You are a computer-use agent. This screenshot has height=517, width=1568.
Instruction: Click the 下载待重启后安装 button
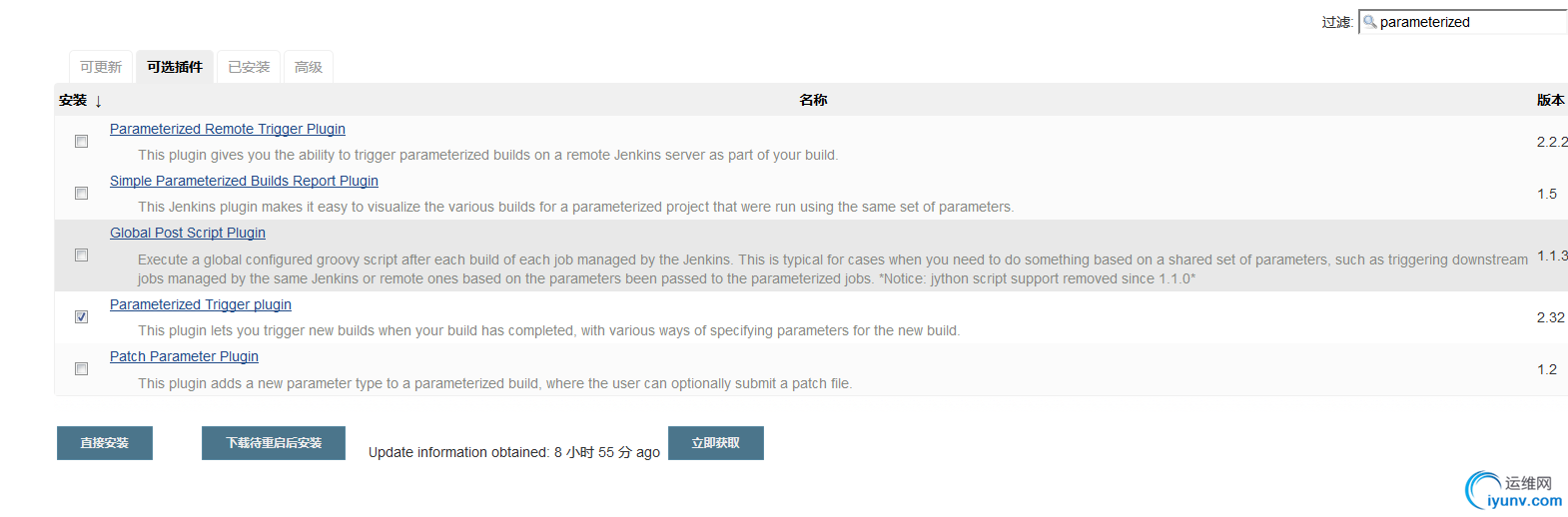274,443
